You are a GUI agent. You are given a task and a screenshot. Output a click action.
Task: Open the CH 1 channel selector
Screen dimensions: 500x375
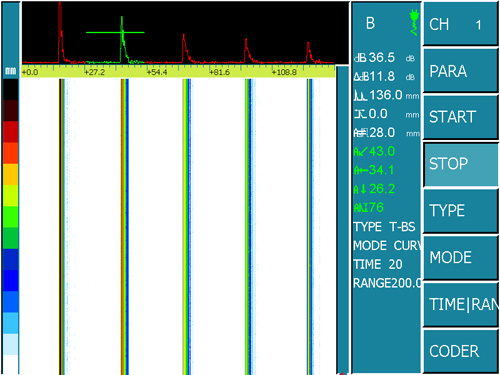click(460, 23)
